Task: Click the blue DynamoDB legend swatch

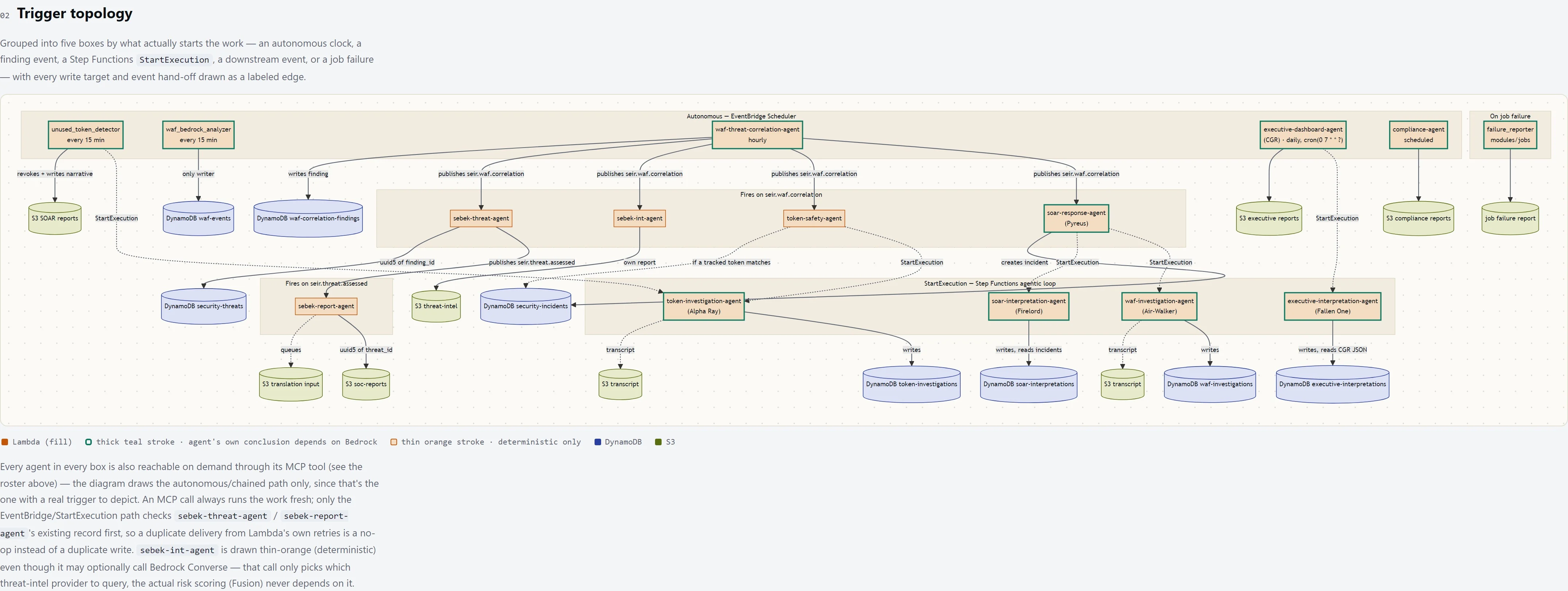Action: click(x=598, y=442)
